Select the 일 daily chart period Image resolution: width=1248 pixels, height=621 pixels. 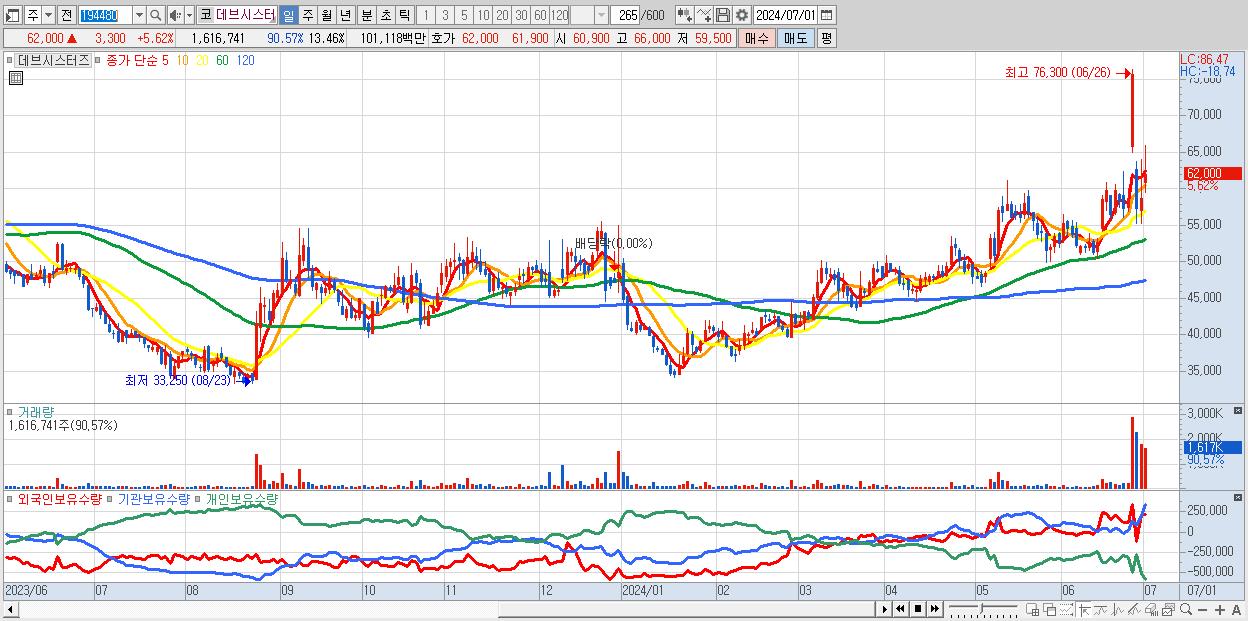coord(288,15)
